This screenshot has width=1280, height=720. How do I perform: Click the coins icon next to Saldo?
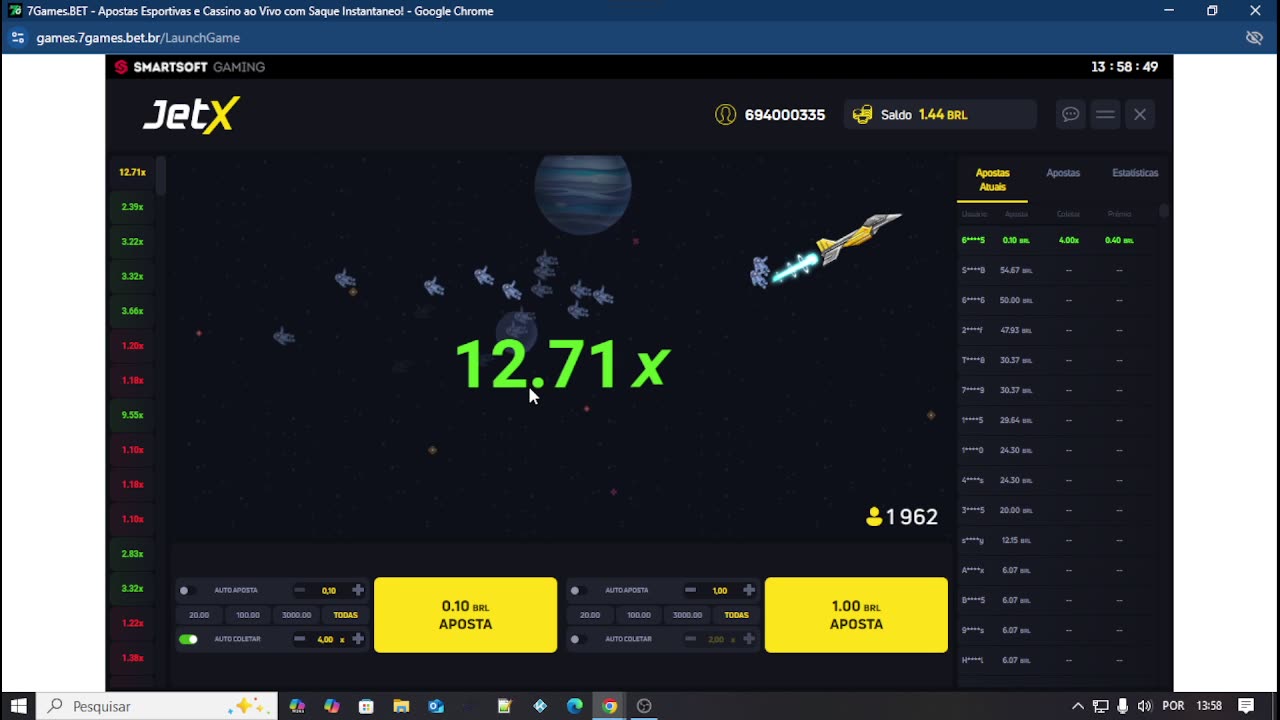[862, 115]
